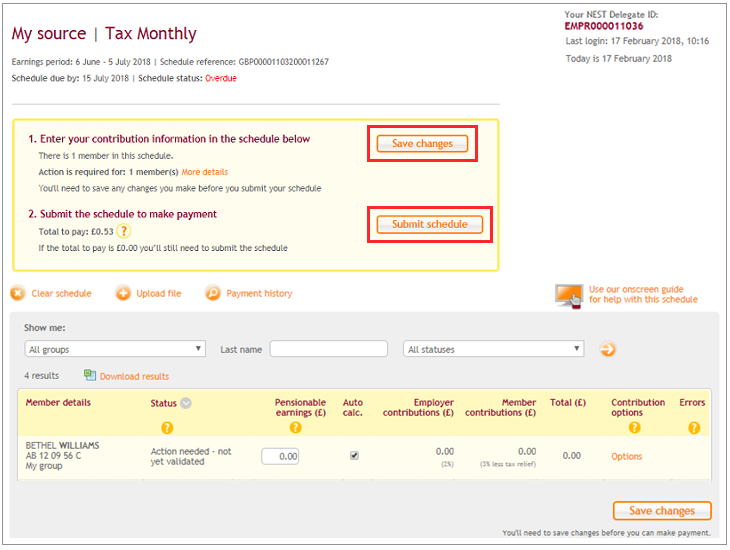Open the All statuses dropdown

(494, 349)
